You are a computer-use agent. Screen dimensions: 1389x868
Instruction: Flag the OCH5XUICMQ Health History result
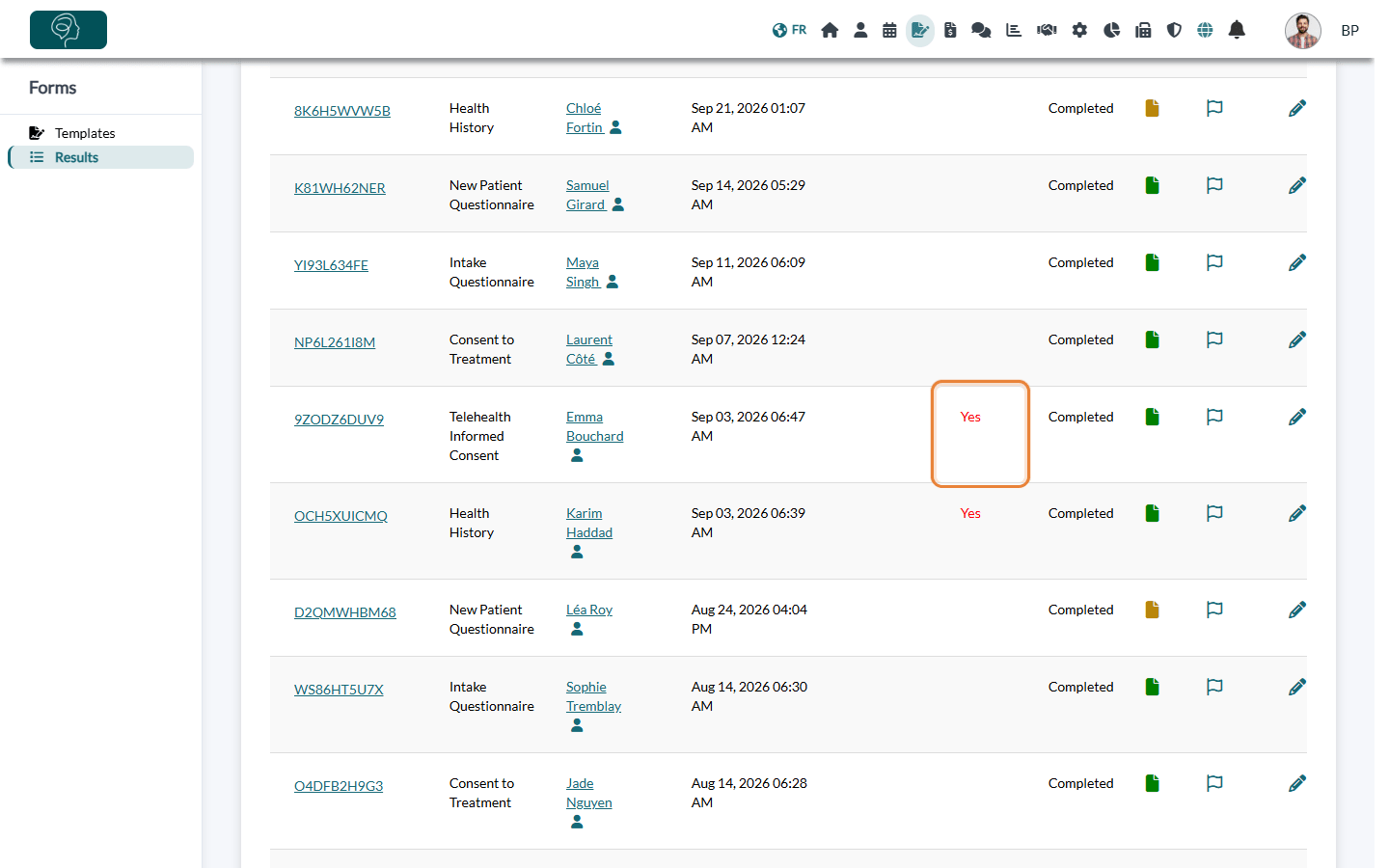point(1214,513)
